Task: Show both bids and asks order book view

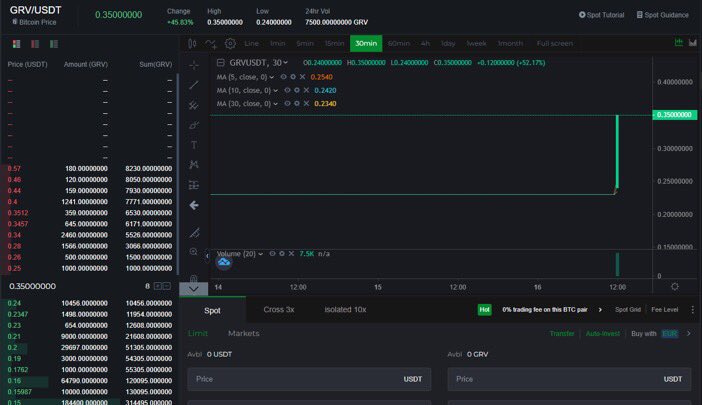Action: [17, 44]
